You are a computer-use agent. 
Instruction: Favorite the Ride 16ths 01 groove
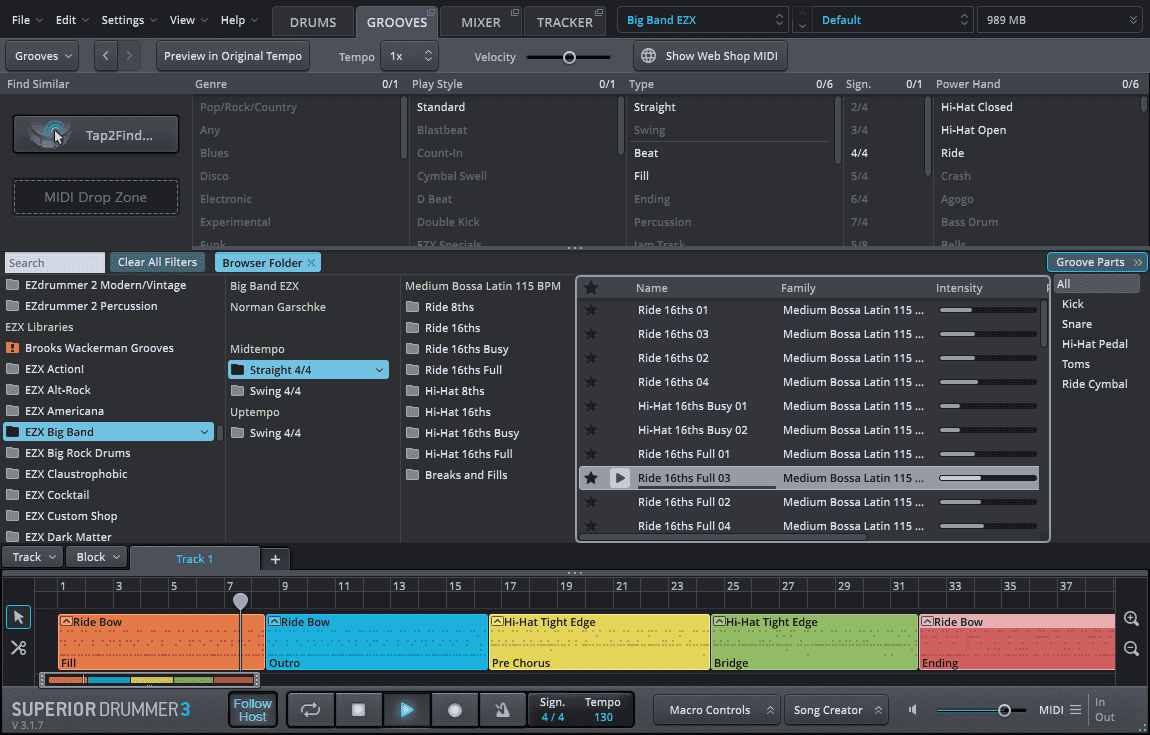click(x=591, y=310)
